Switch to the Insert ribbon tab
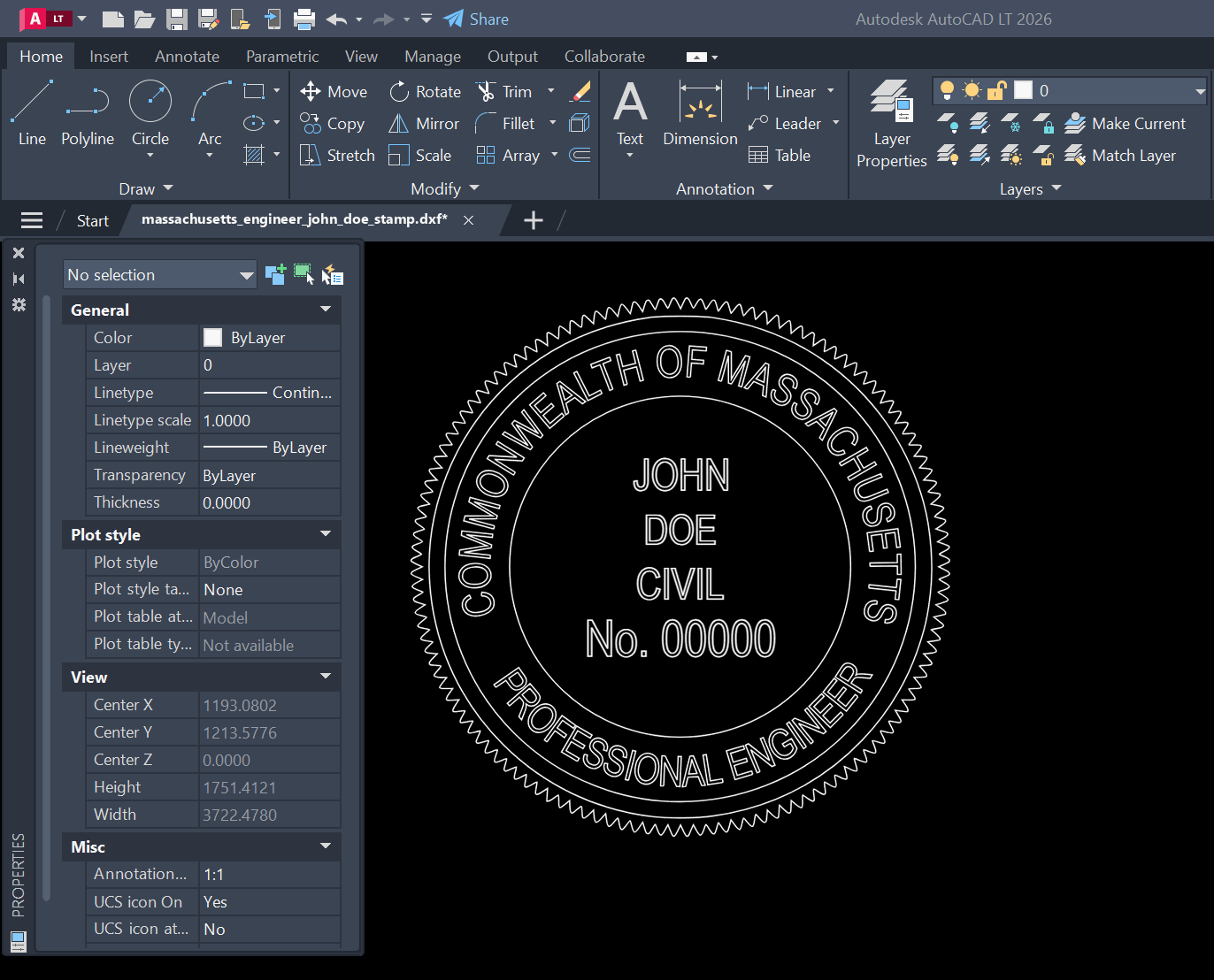Image resolution: width=1214 pixels, height=980 pixels. coord(109,57)
